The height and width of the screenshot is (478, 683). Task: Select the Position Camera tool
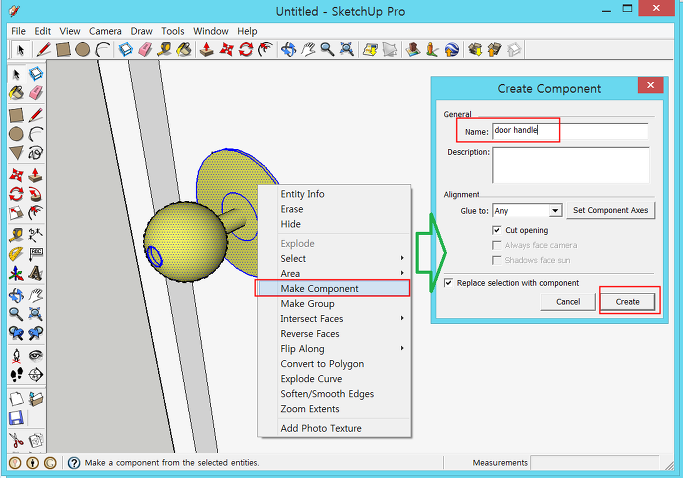pyautogui.click(x=16, y=356)
